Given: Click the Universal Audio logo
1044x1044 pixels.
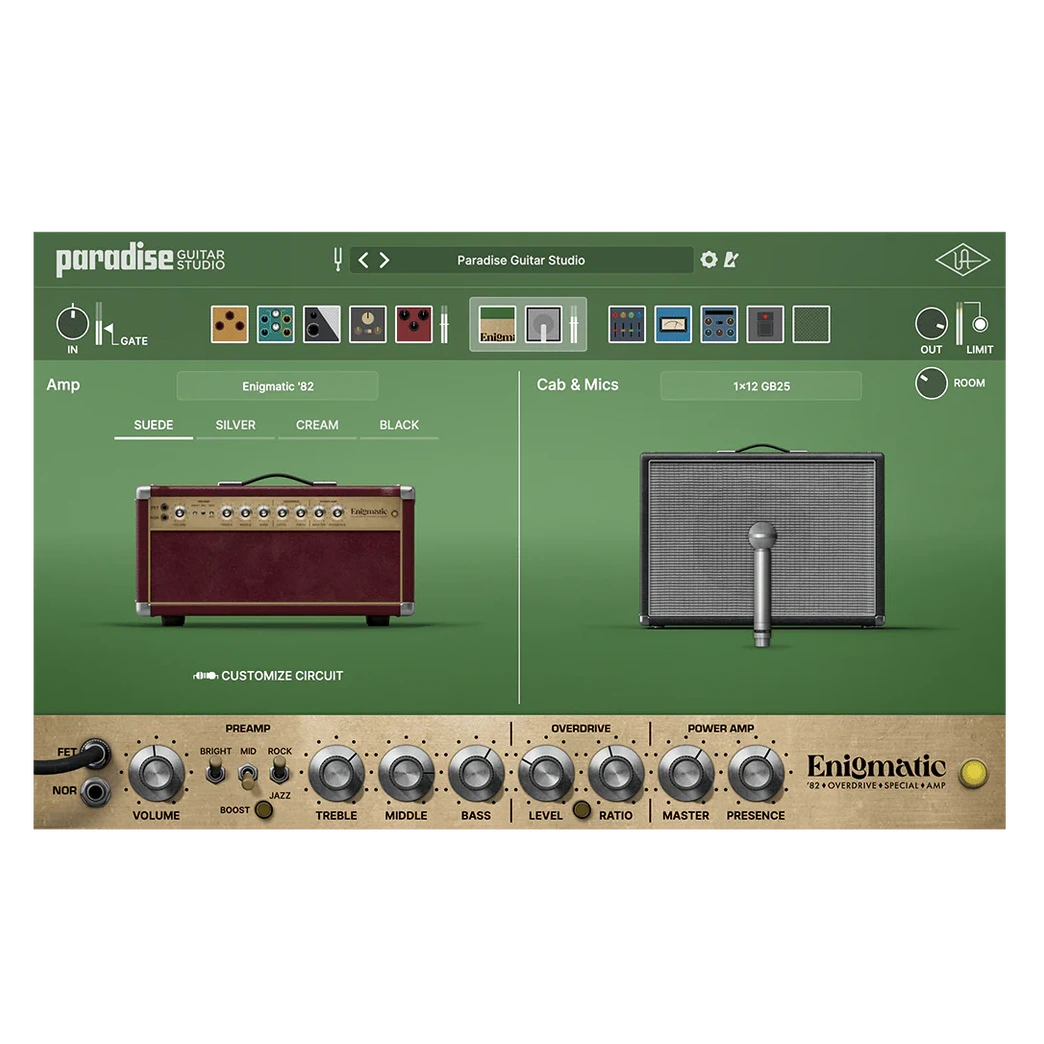Looking at the screenshot, I should 963,260.
